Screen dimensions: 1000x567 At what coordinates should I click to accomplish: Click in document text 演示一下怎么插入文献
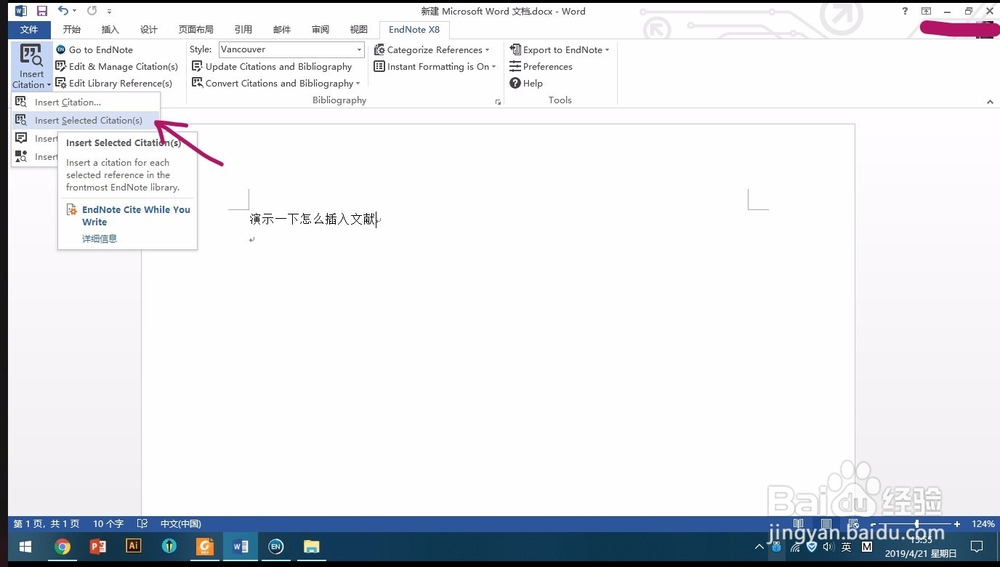(x=313, y=219)
